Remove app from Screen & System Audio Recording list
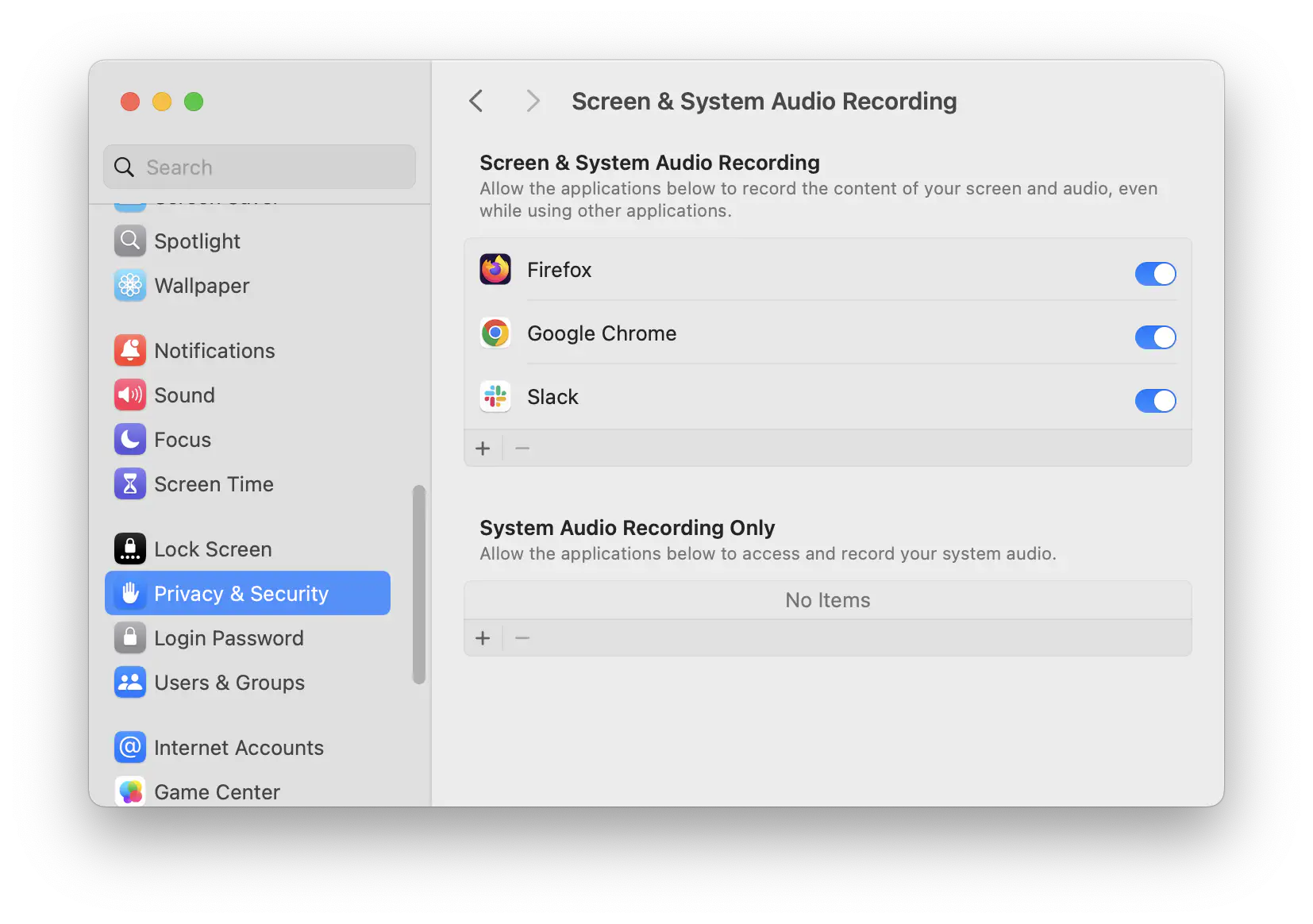 tap(522, 449)
